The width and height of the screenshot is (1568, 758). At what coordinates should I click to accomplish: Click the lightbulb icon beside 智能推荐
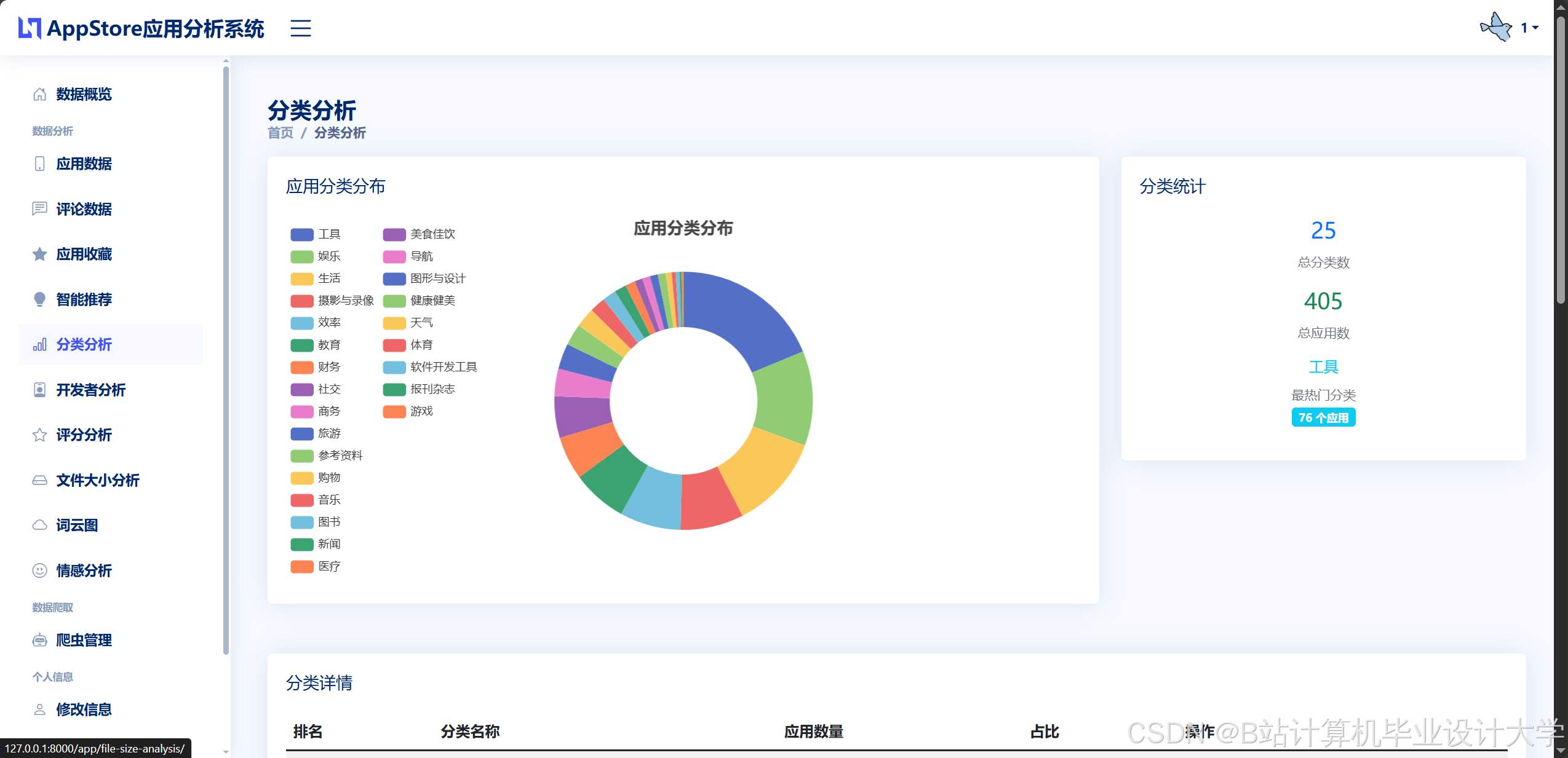click(x=39, y=299)
